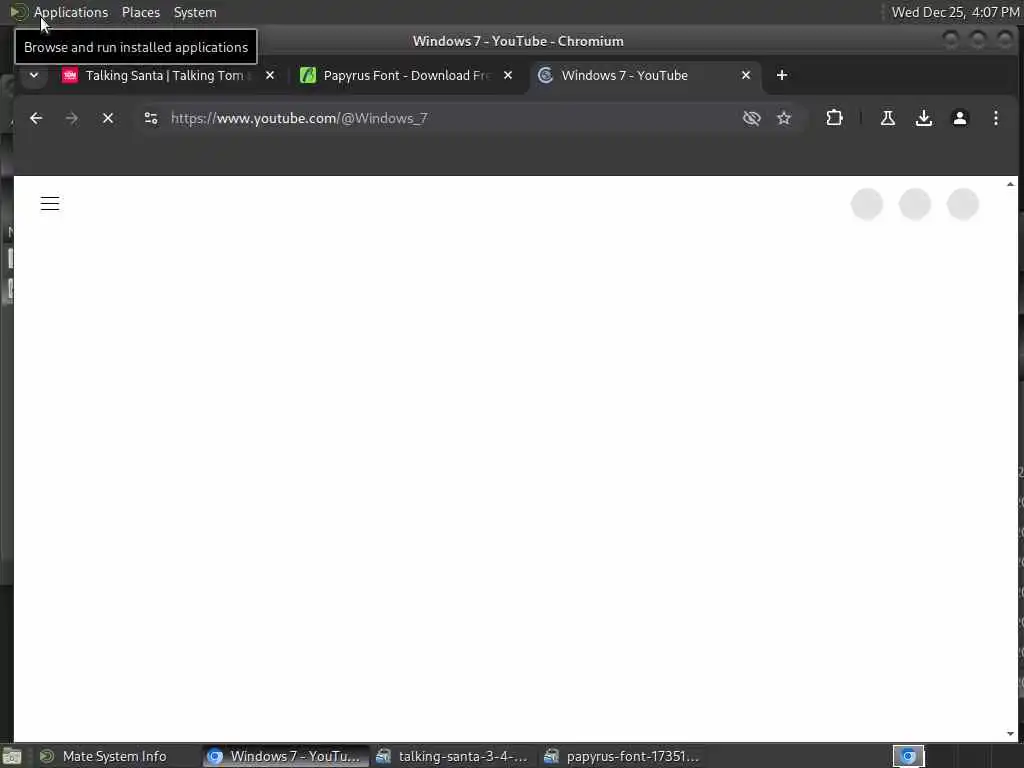Open the Extensions puzzle icon
This screenshot has width=1024, height=768.
[x=834, y=118]
